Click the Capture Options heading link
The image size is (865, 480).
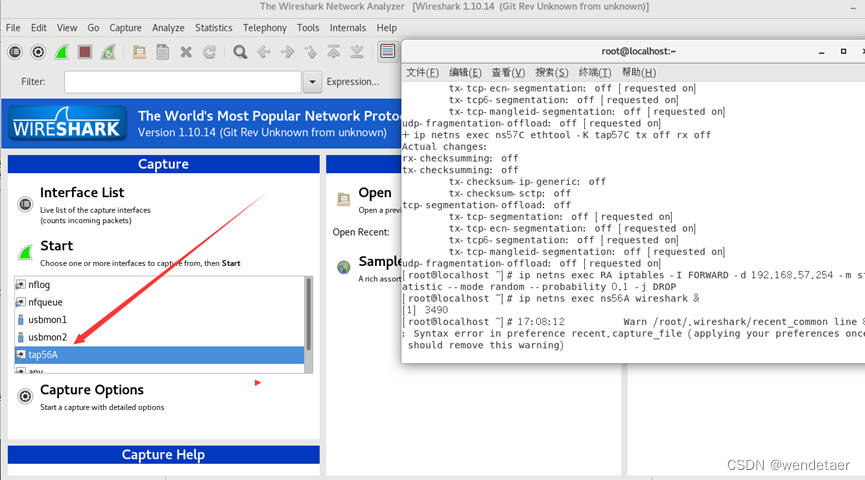click(92, 390)
